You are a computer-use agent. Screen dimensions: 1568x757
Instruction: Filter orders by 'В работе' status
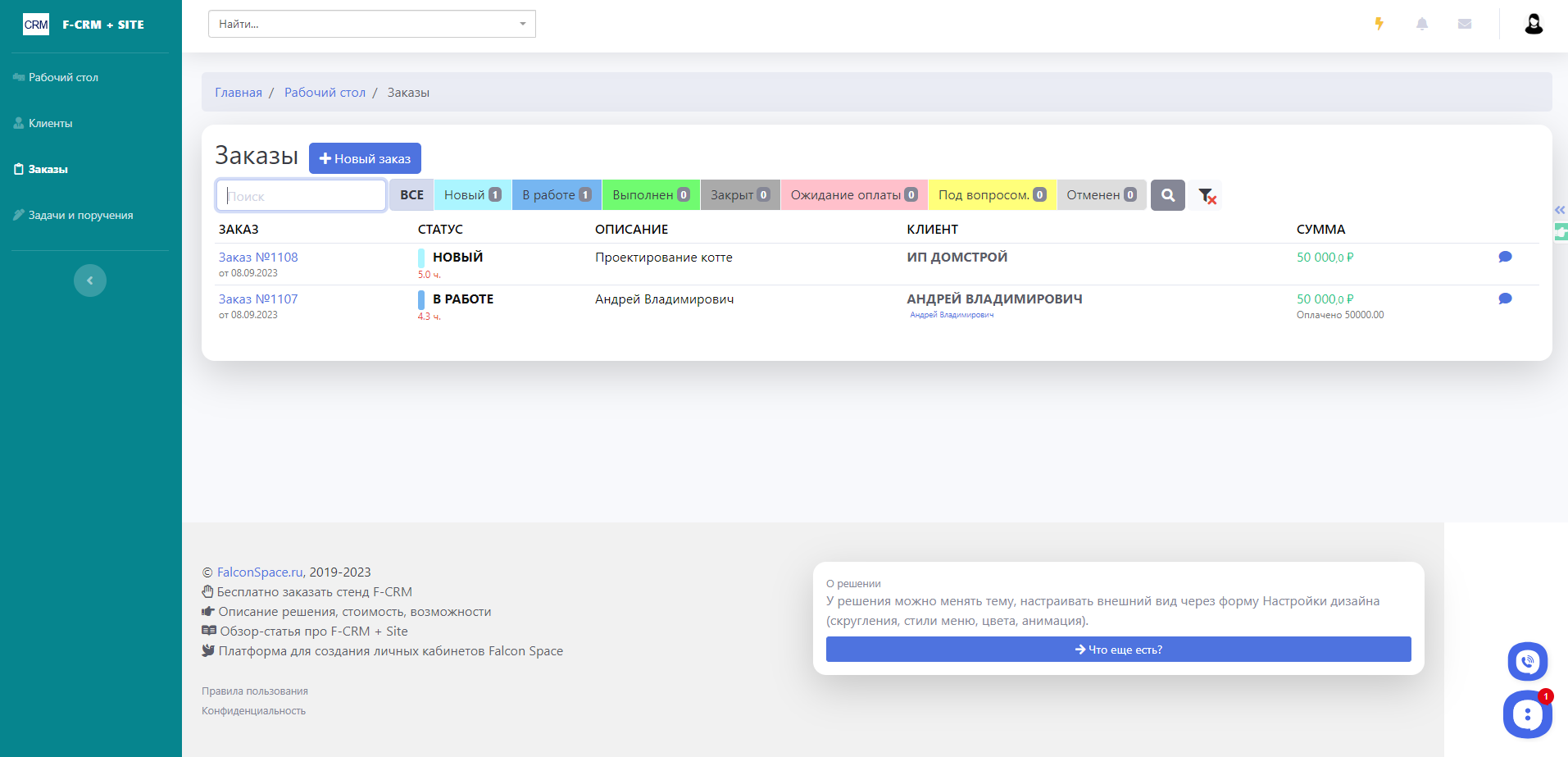[x=557, y=195]
